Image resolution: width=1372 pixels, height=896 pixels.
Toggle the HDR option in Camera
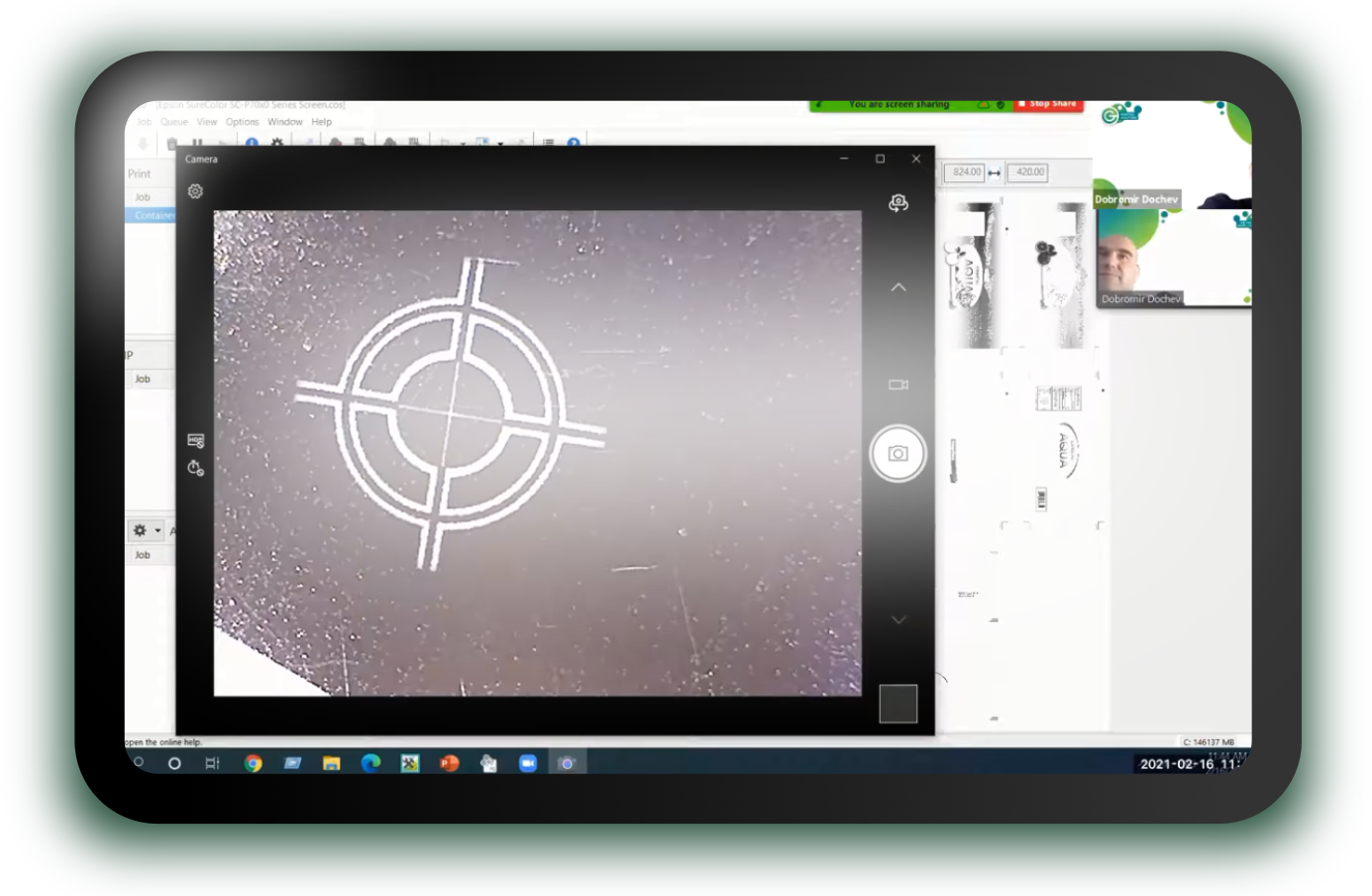point(195,440)
